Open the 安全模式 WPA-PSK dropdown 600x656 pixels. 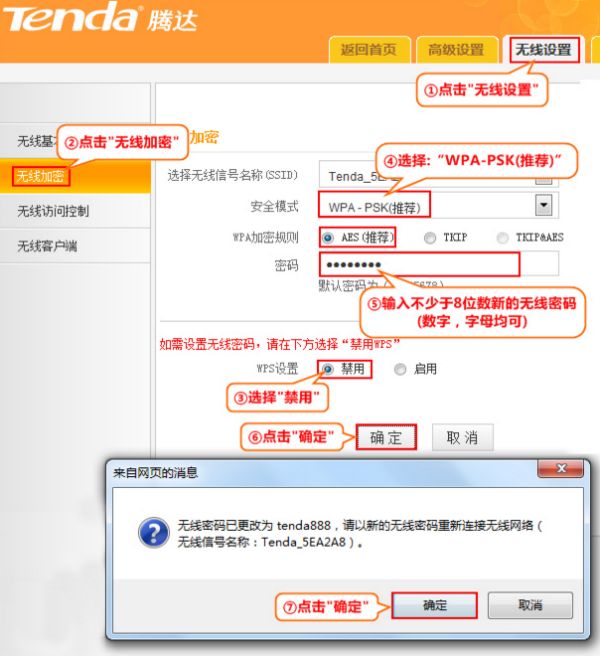[x=544, y=206]
